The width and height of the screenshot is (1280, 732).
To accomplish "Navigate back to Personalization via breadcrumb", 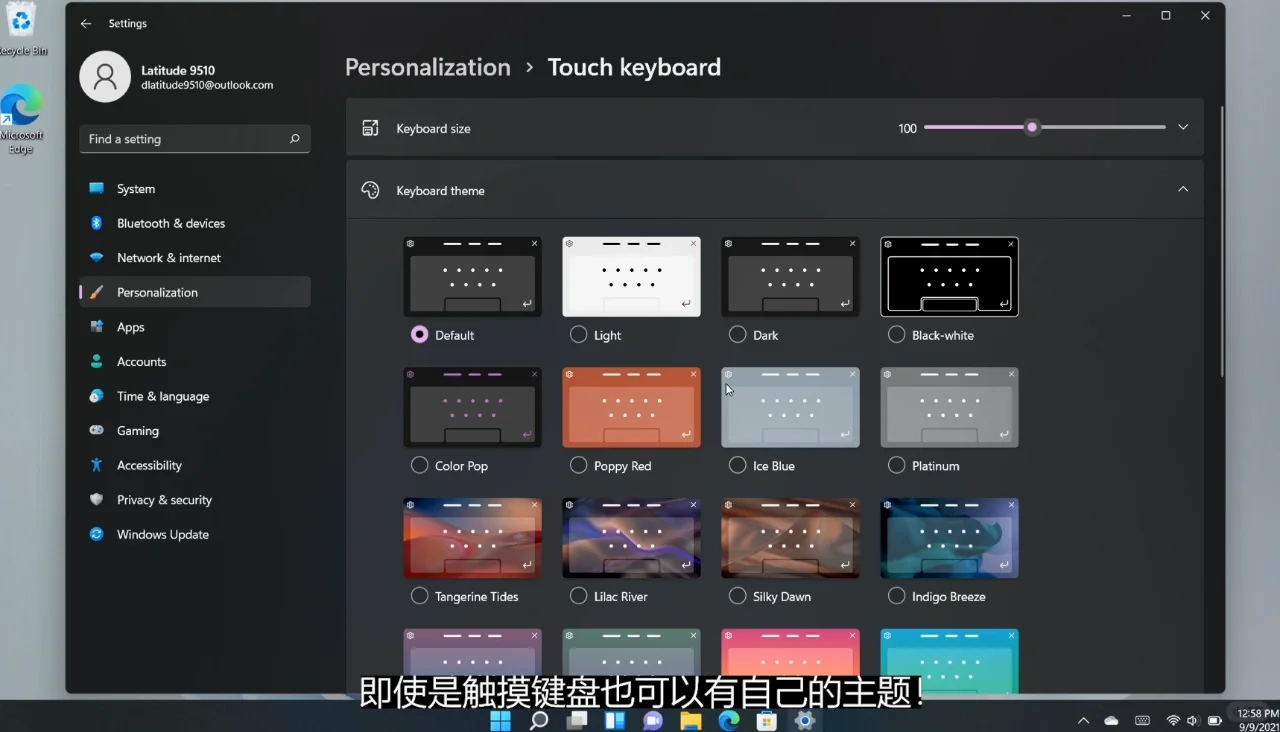I will tap(428, 67).
